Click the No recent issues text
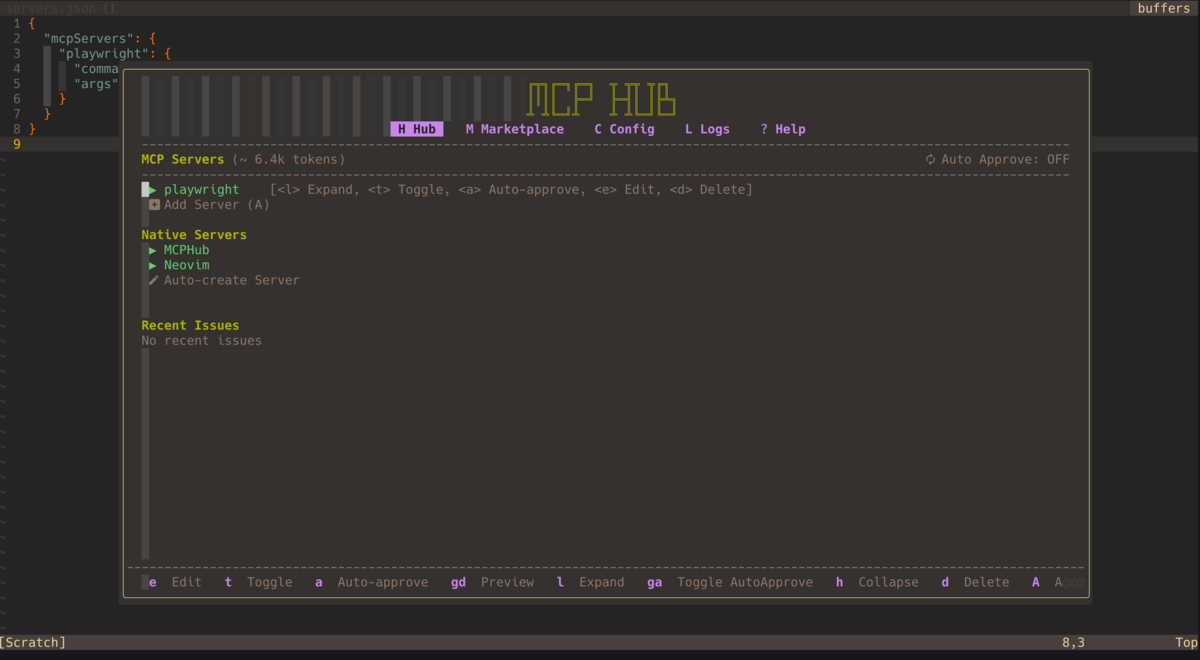Screen dimensions: 1200x660 coord(202,341)
